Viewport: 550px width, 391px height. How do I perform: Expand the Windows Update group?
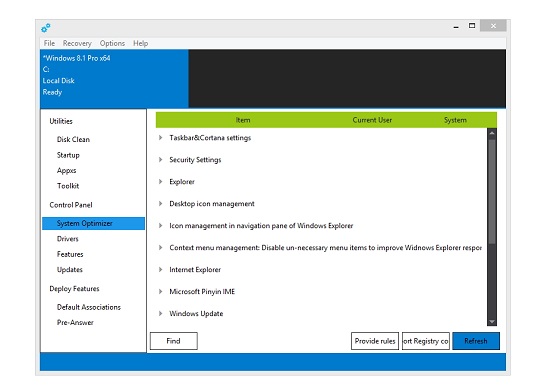160,314
